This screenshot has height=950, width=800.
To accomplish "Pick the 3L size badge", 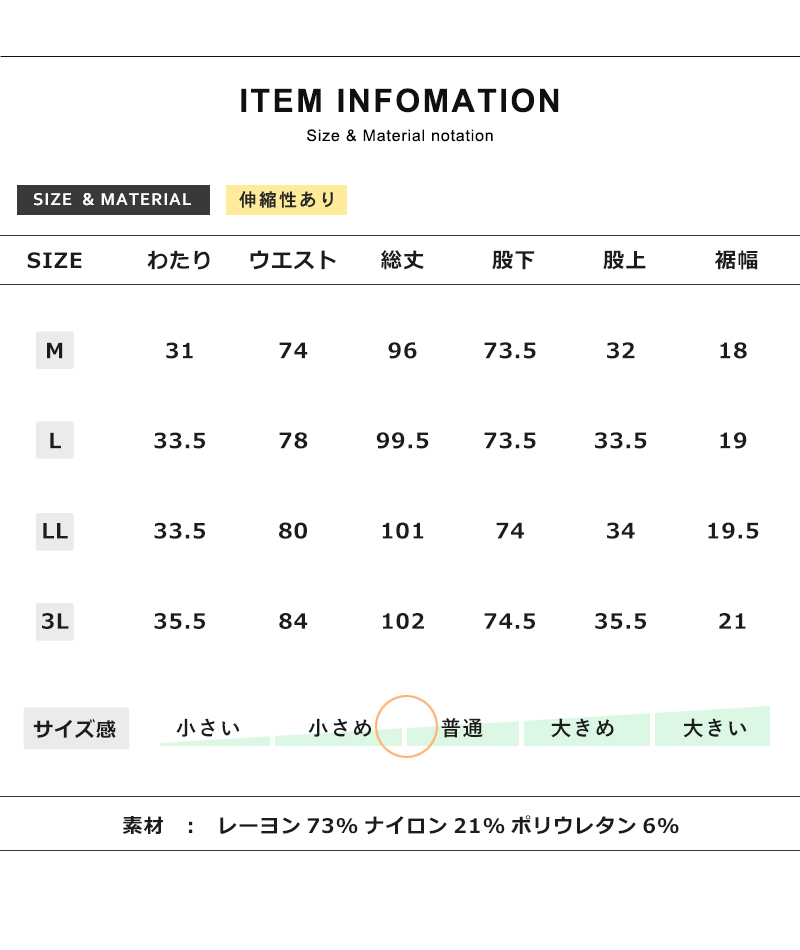I will 55,621.
